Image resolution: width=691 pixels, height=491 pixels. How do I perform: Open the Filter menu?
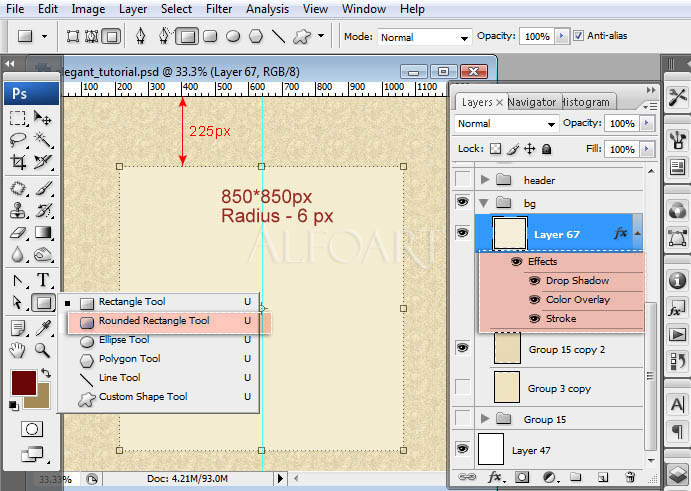(x=218, y=9)
